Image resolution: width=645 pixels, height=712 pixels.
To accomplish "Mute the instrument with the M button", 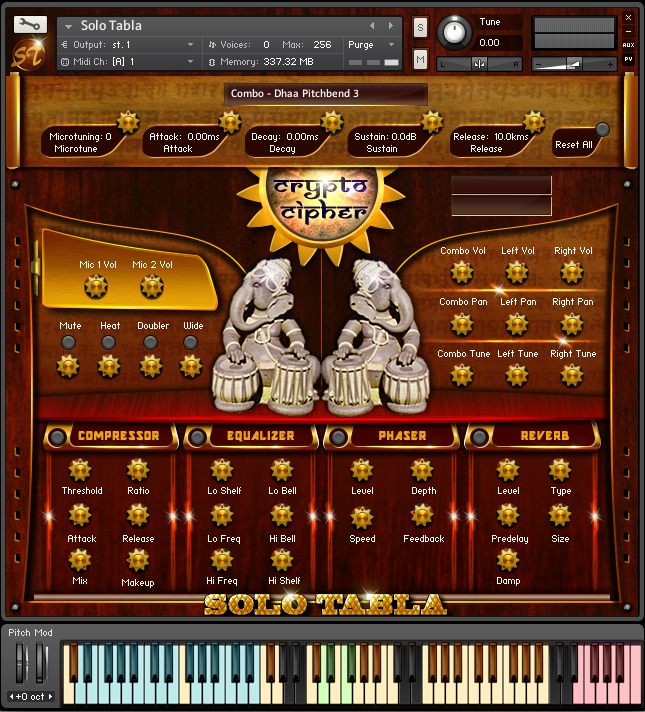I will coord(420,59).
